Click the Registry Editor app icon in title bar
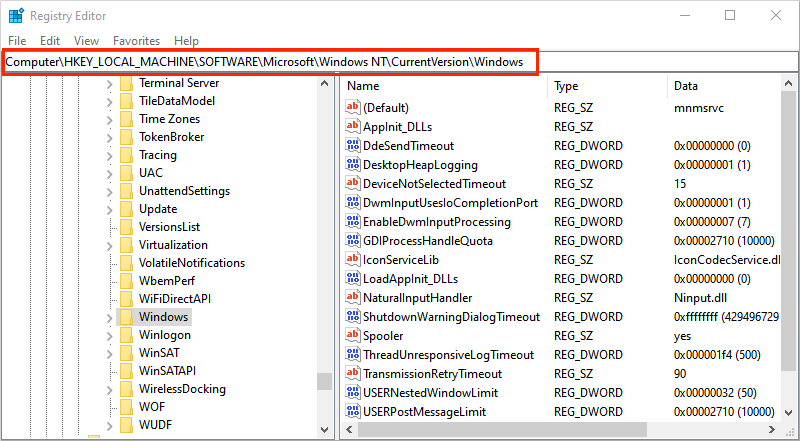The height and width of the screenshot is (441, 800). (16, 16)
